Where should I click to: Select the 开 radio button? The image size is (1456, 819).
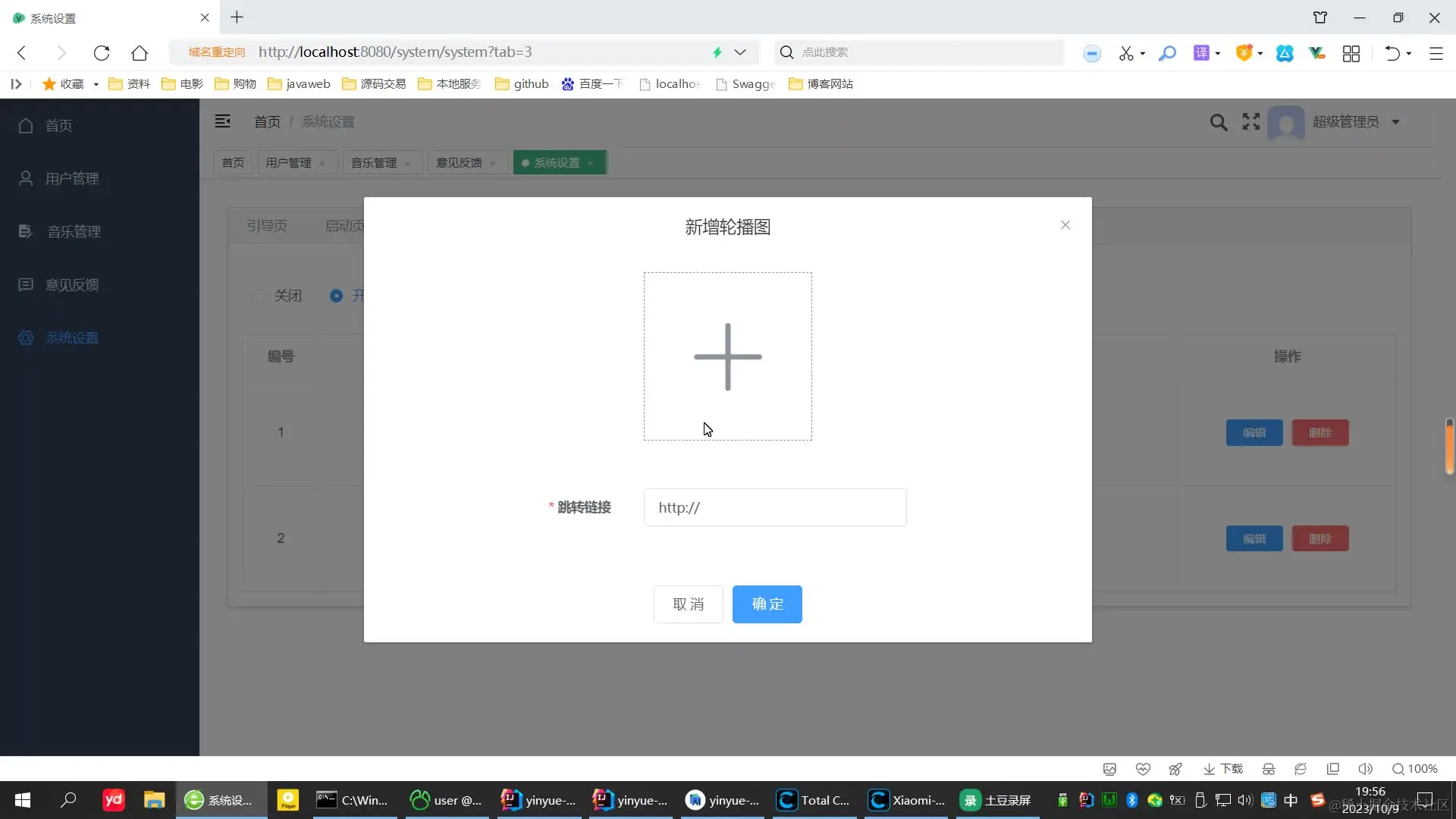point(336,296)
